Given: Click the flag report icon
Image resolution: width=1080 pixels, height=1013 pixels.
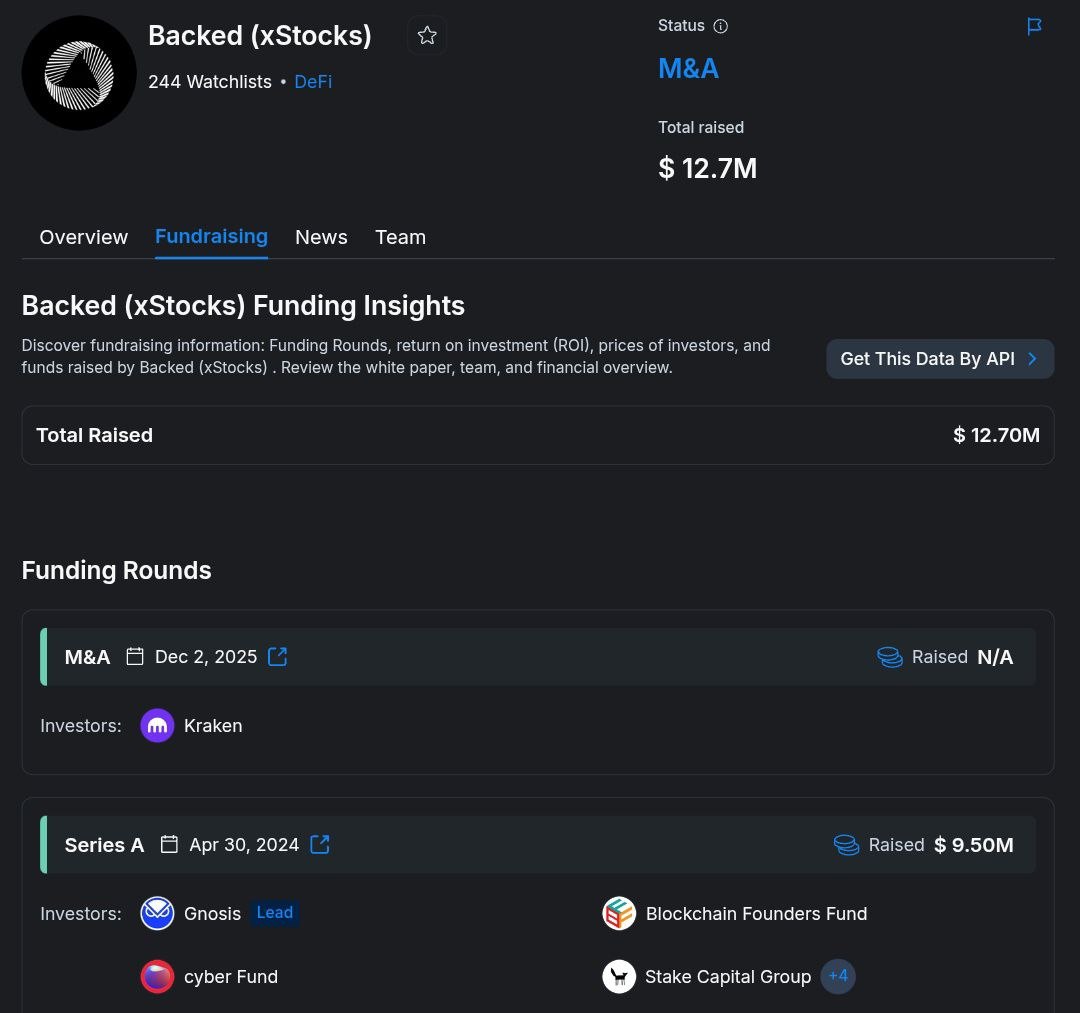Looking at the screenshot, I should 1035,26.
